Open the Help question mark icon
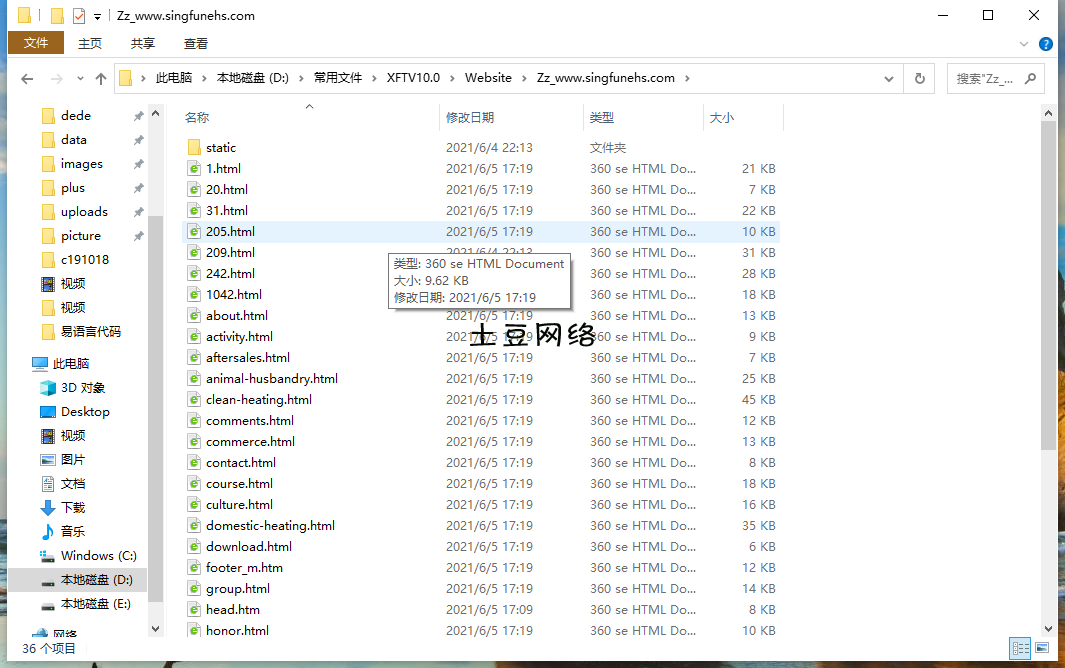Screen dimensions: 1065x668 coord(1046,44)
